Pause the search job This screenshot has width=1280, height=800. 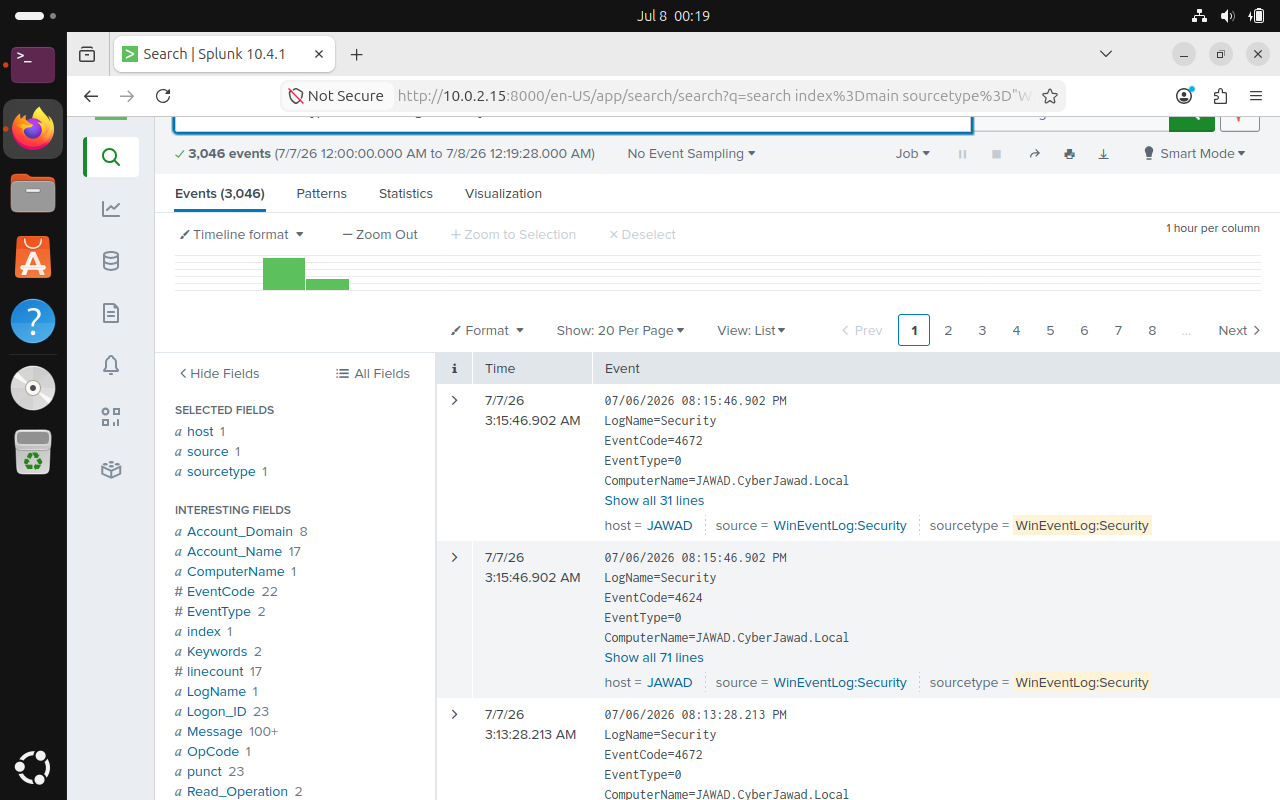point(963,154)
